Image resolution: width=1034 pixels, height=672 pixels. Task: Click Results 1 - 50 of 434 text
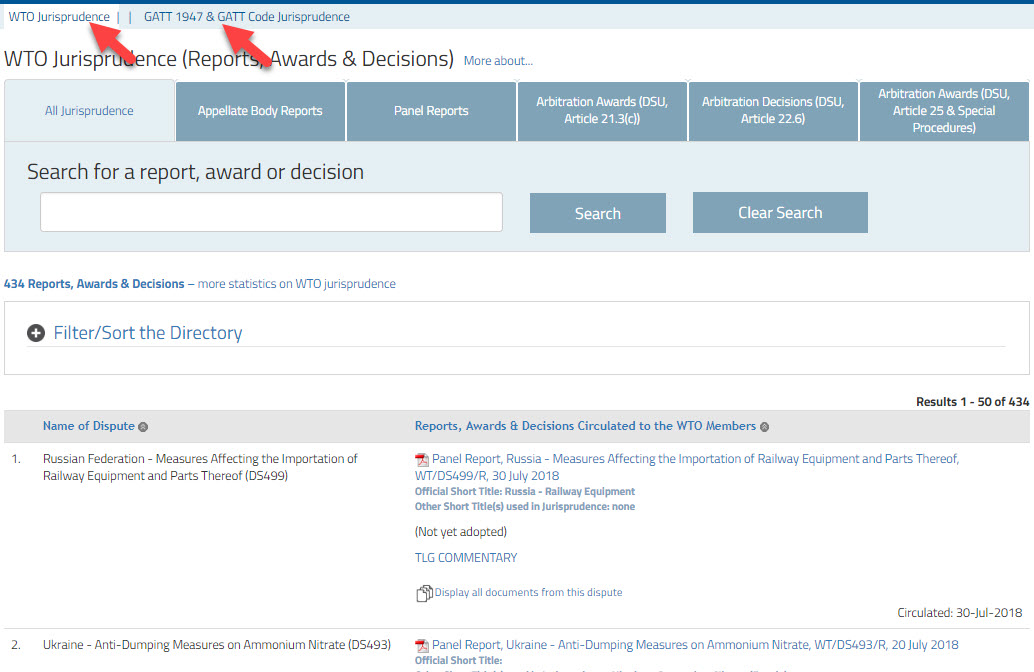pyautogui.click(x=973, y=402)
